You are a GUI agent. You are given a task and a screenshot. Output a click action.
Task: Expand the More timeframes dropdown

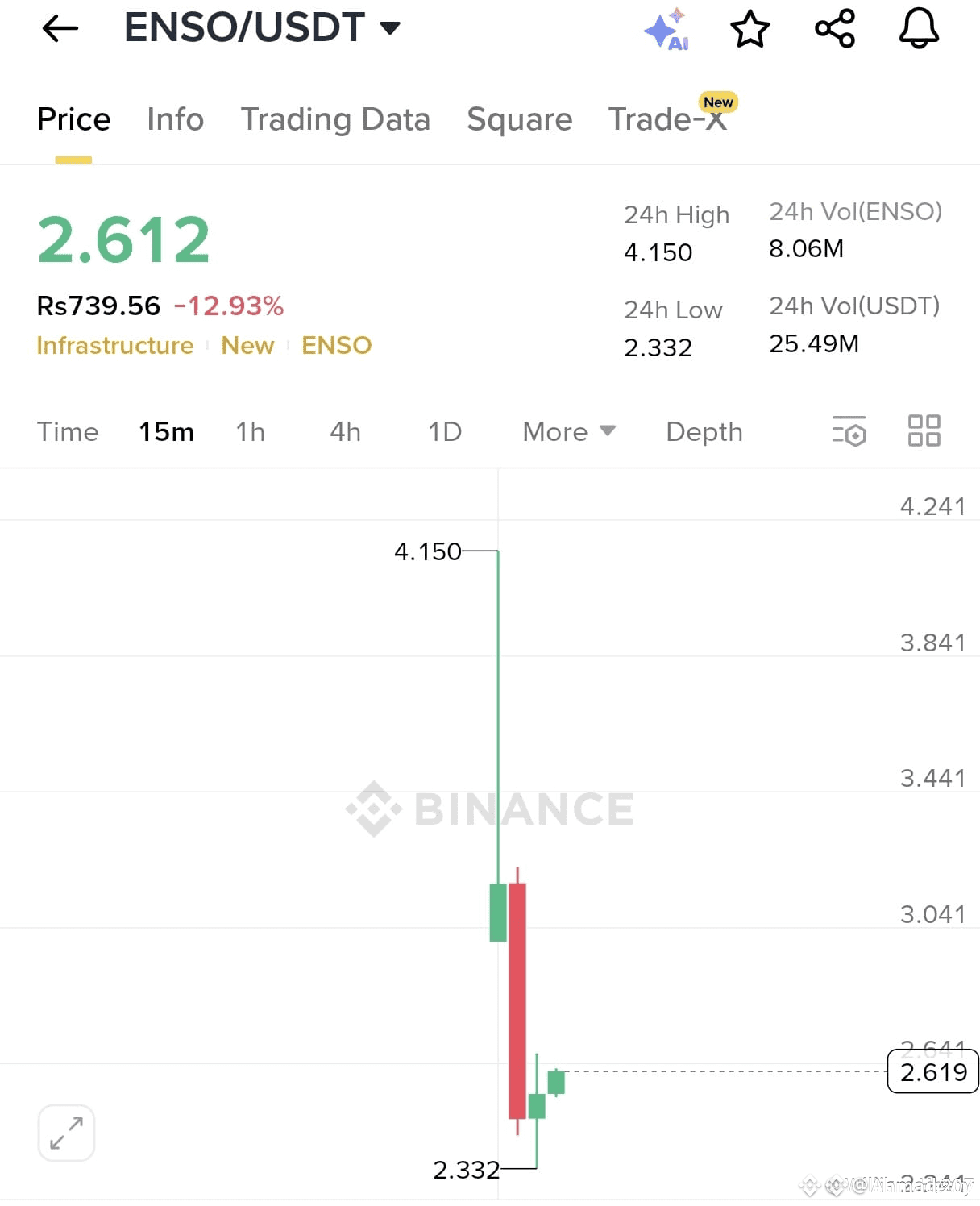click(x=569, y=432)
